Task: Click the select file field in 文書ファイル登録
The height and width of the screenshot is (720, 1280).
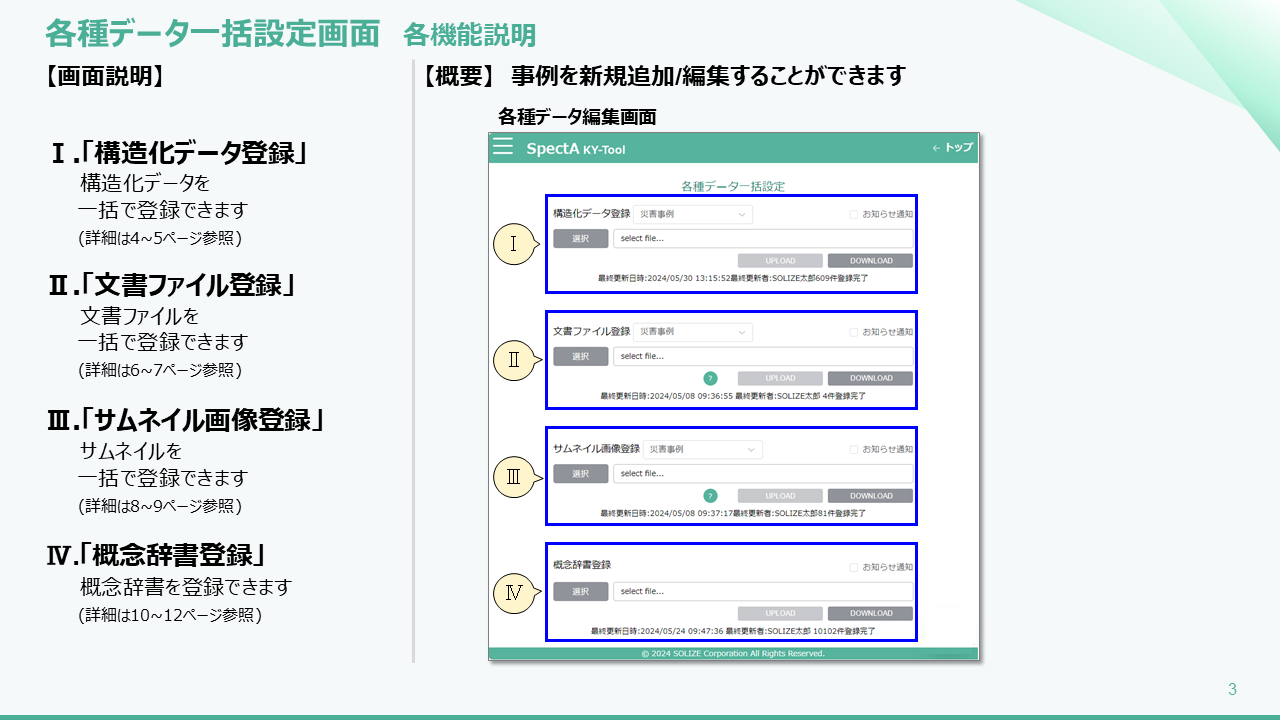Action: (762, 356)
